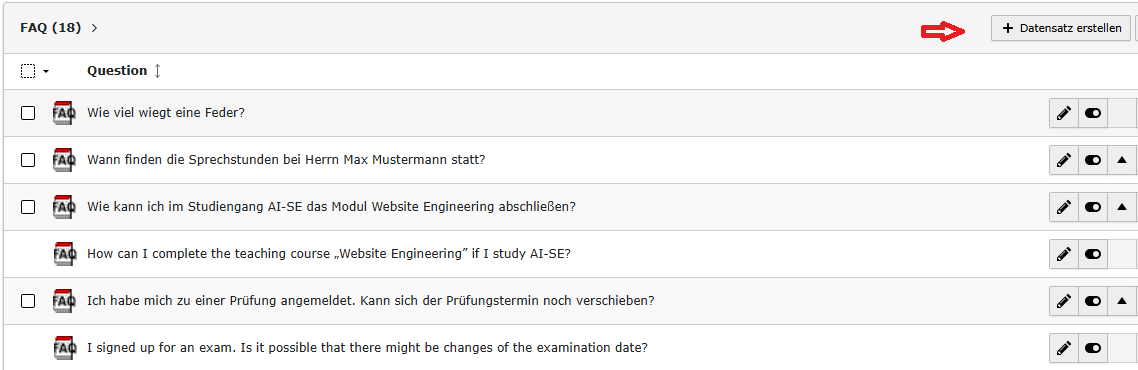Edit the 'How can I complete' English record
The image size is (1138, 370).
(1064, 254)
